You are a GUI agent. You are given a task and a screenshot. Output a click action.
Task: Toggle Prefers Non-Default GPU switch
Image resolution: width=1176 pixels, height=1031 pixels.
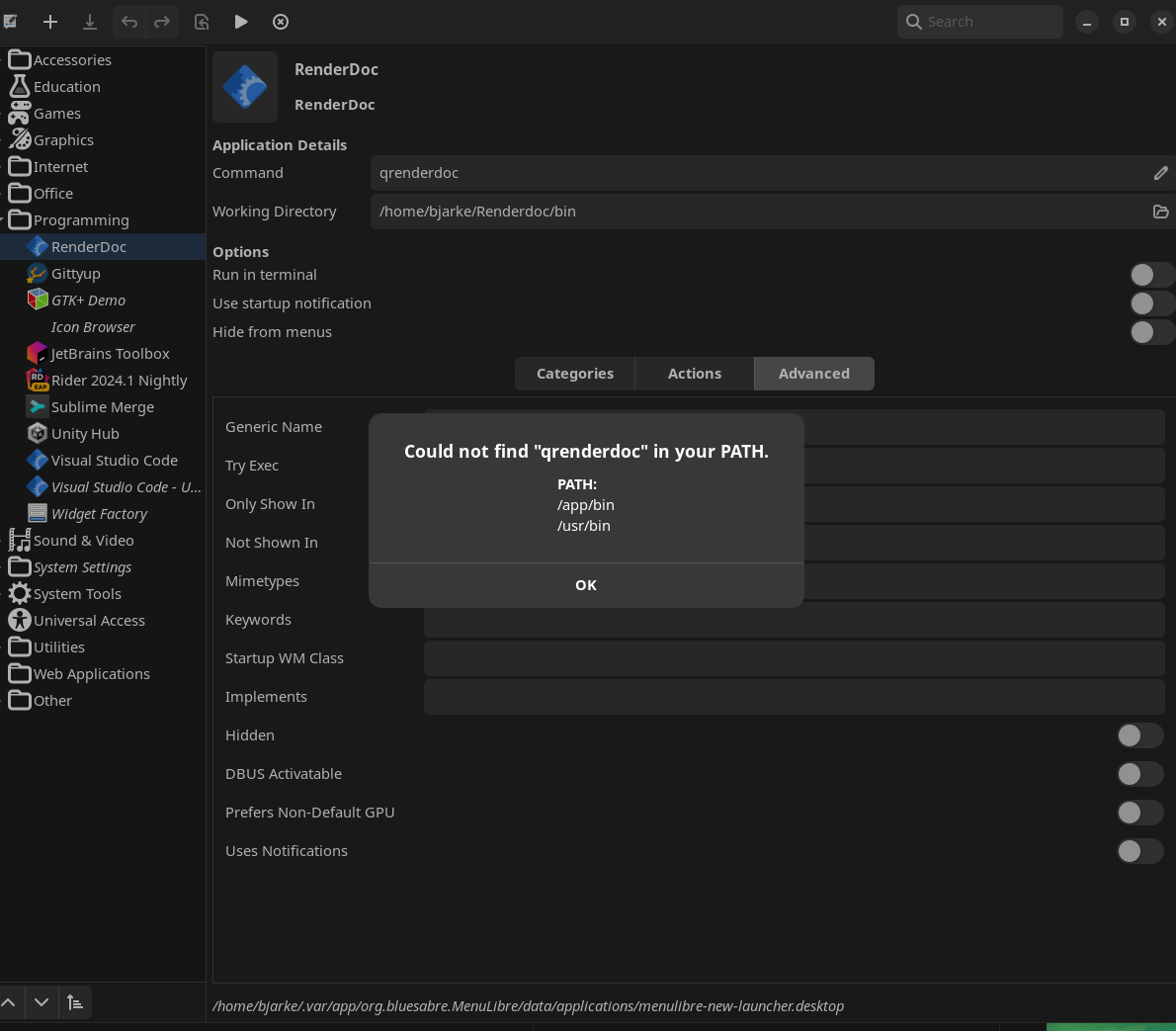1139,813
